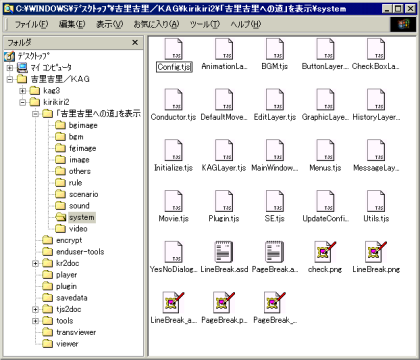
Task: Open the 表示(V) menu
Action: coord(110,24)
